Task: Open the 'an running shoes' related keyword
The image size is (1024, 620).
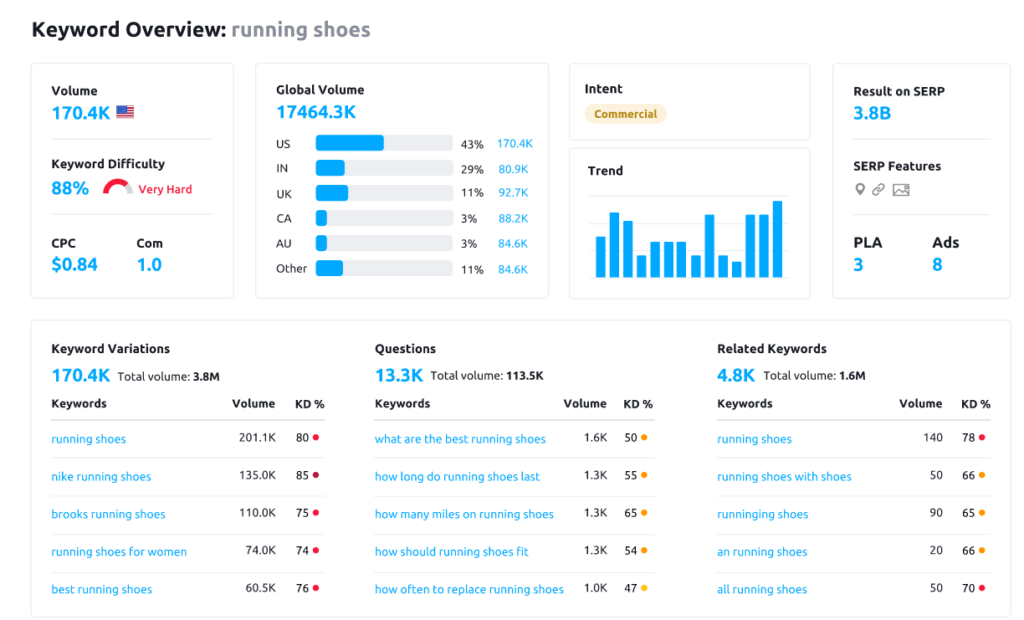Action: 762,551
